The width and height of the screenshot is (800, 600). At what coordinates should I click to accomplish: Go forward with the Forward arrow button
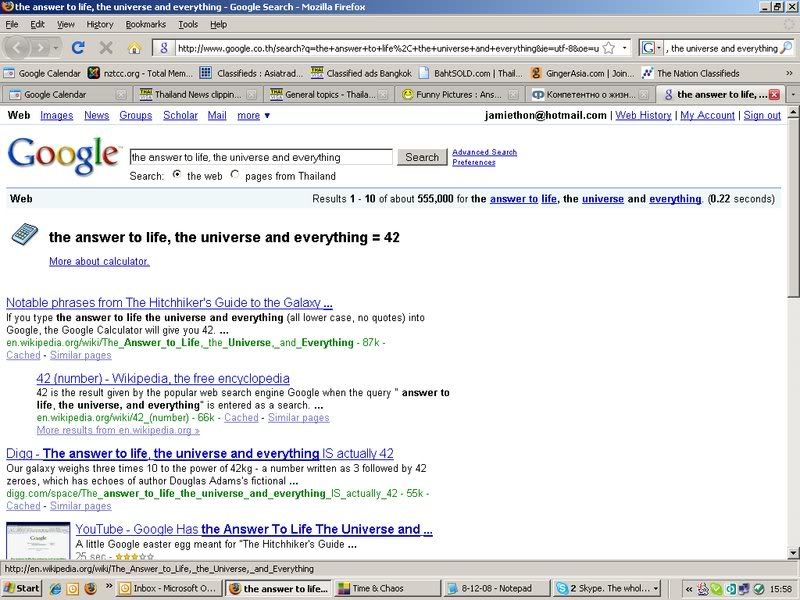point(40,48)
